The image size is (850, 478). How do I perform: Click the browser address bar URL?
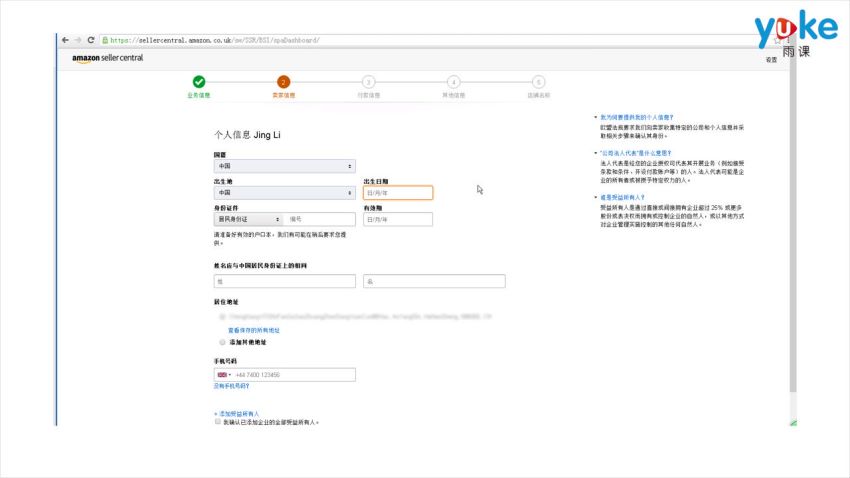coord(215,40)
